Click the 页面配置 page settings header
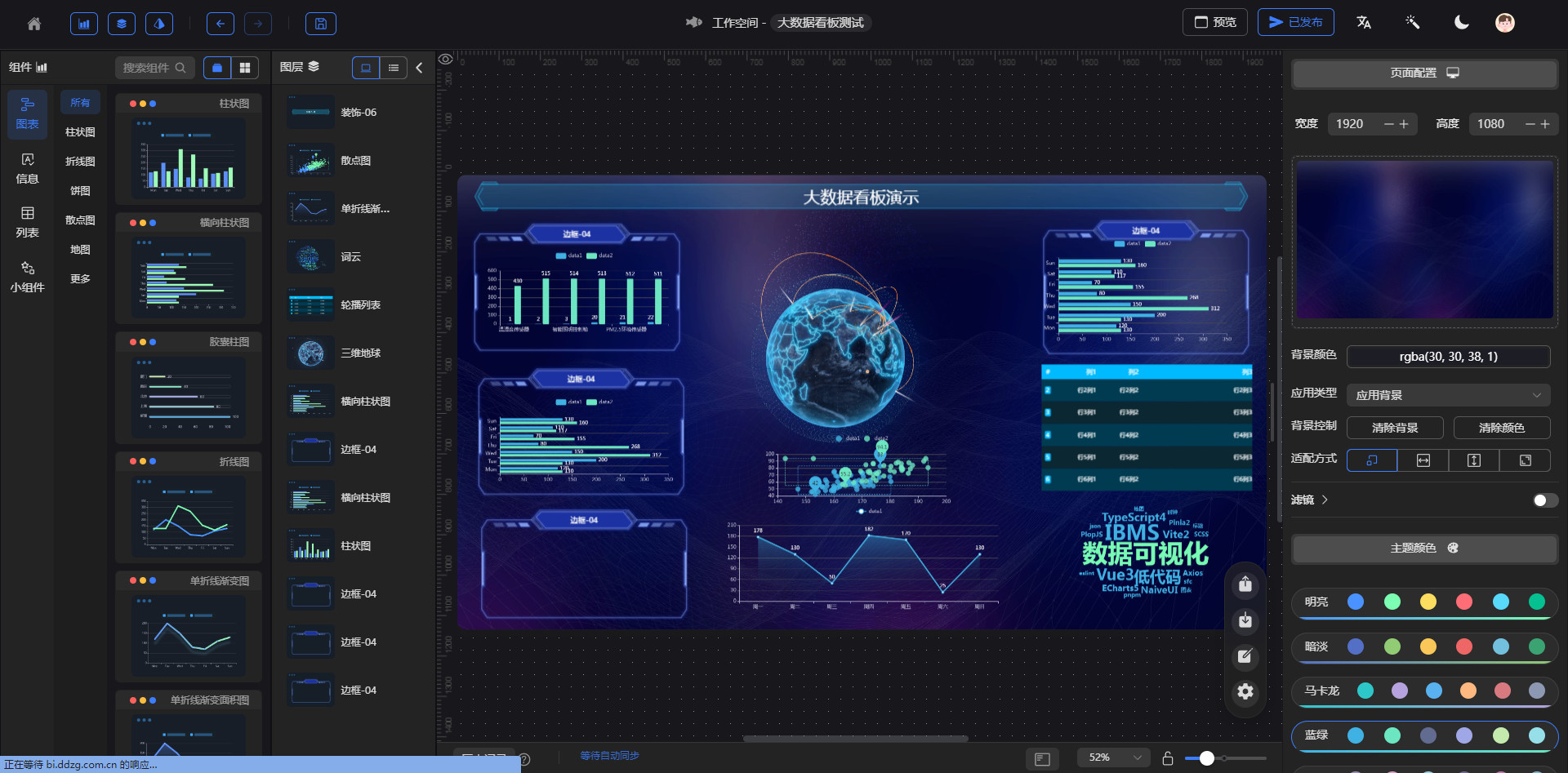Screen dimensions: 1568x773 (x=1424, y=73)
